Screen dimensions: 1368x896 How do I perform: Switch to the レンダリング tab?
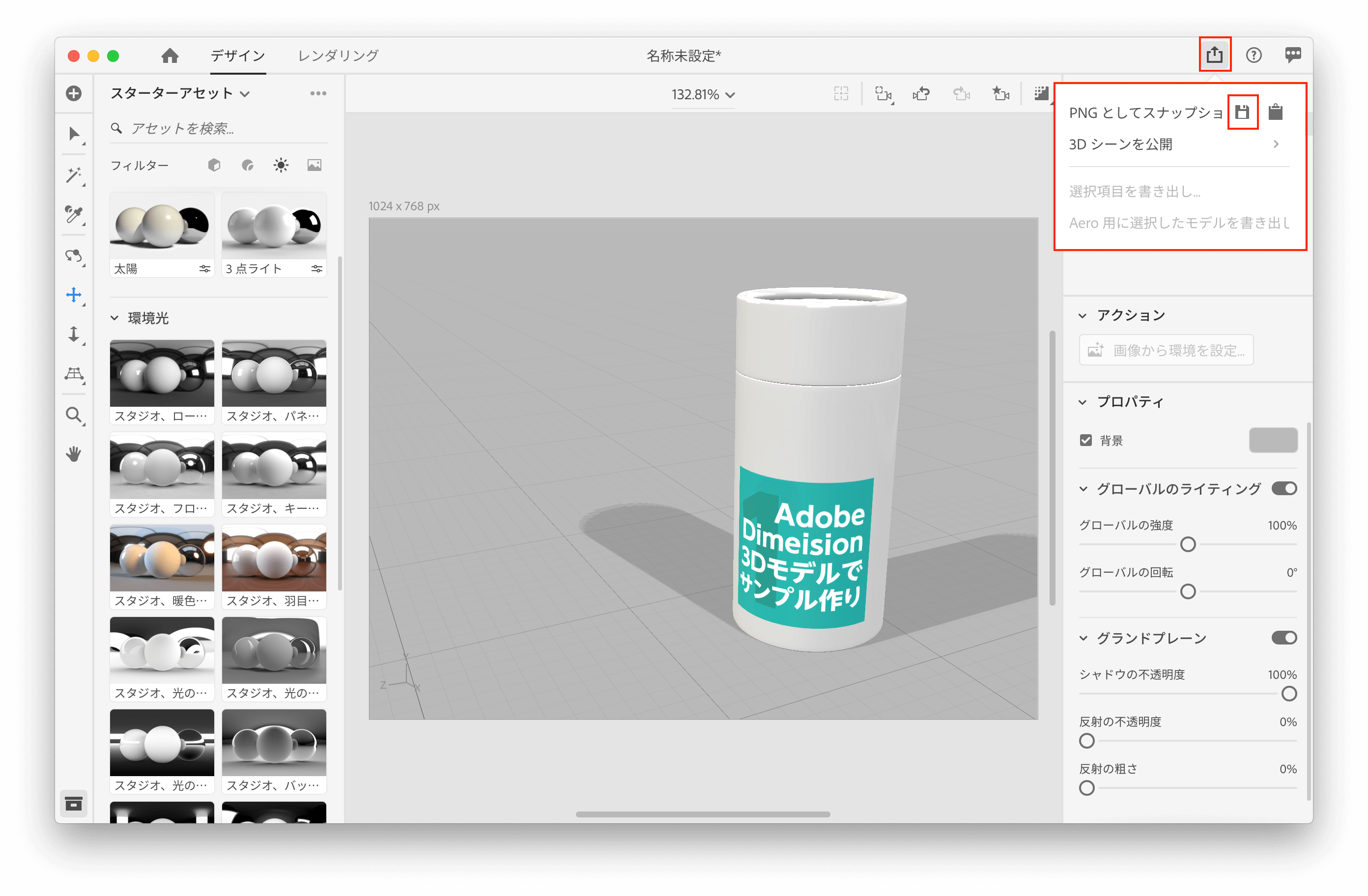coord(338,56)
